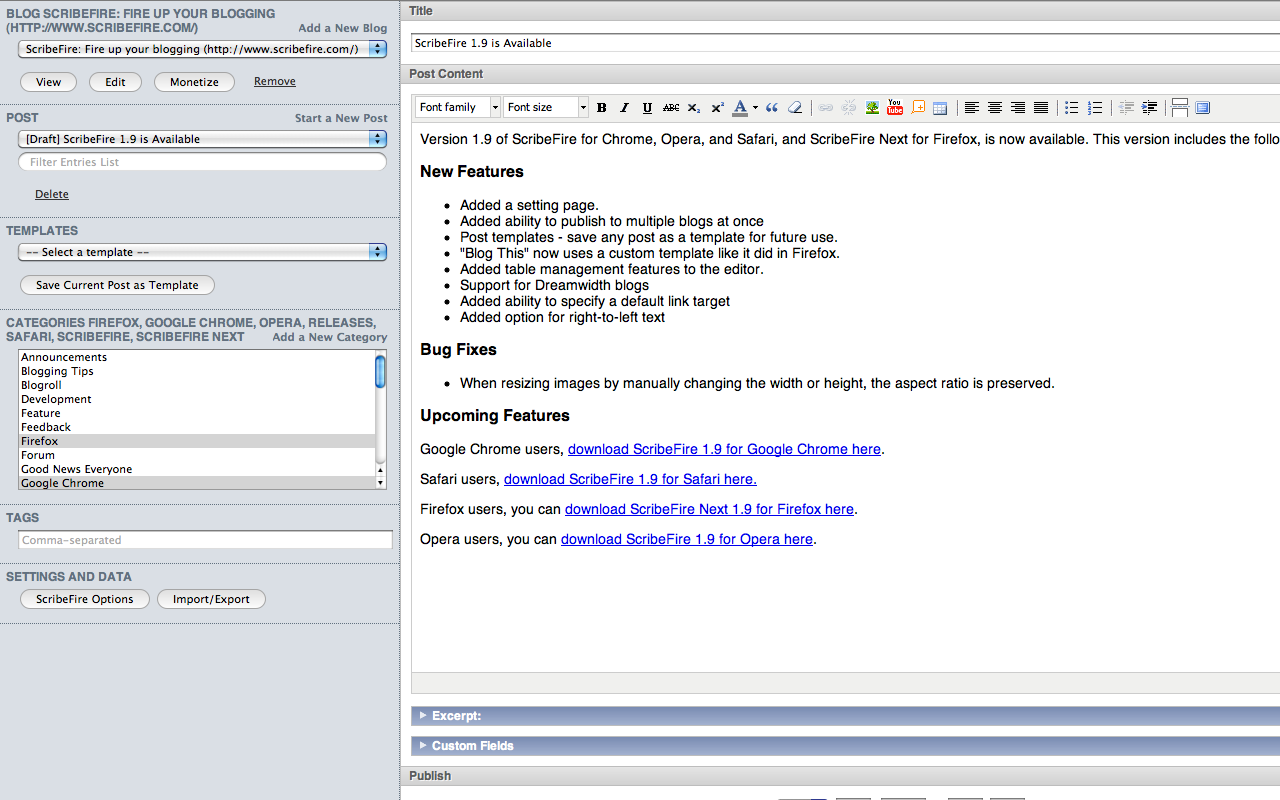Open the blog selector dropdown
The width and height of the screenshot is (1280, 800).
203,49
